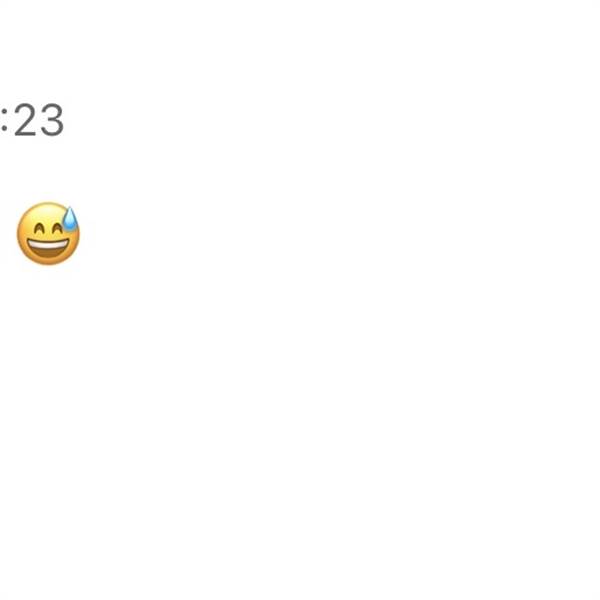Tap the emoji's chin area
Viewport: 600px width, 600px height.
[48, 261]
